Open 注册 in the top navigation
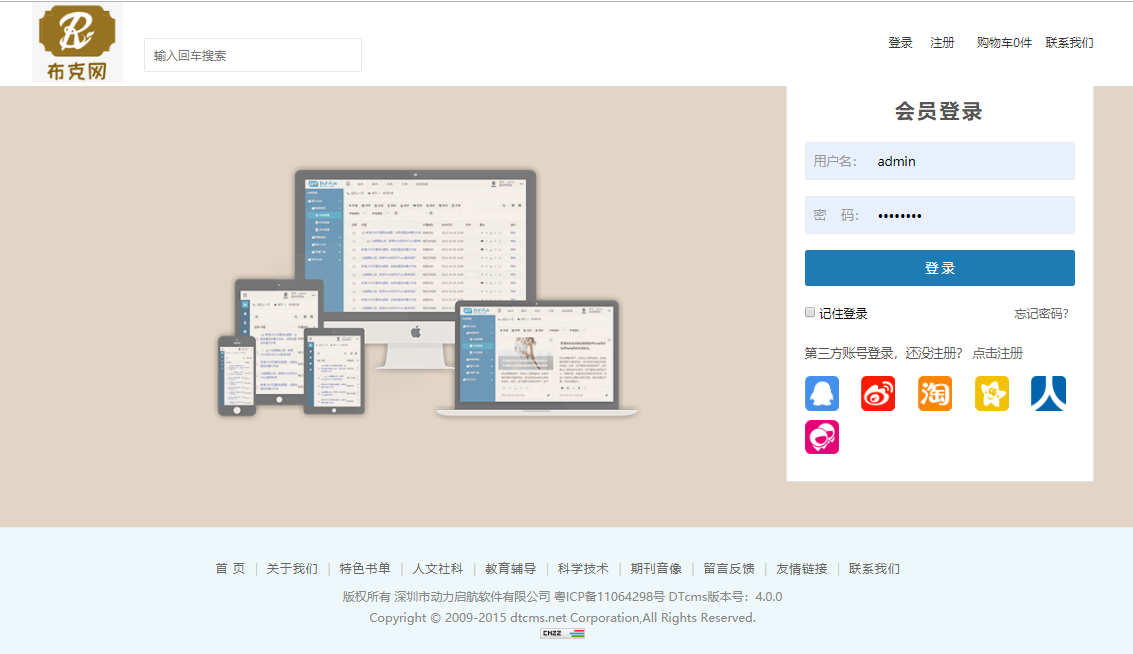1133x654 pixels. click(x=942, y=43)
